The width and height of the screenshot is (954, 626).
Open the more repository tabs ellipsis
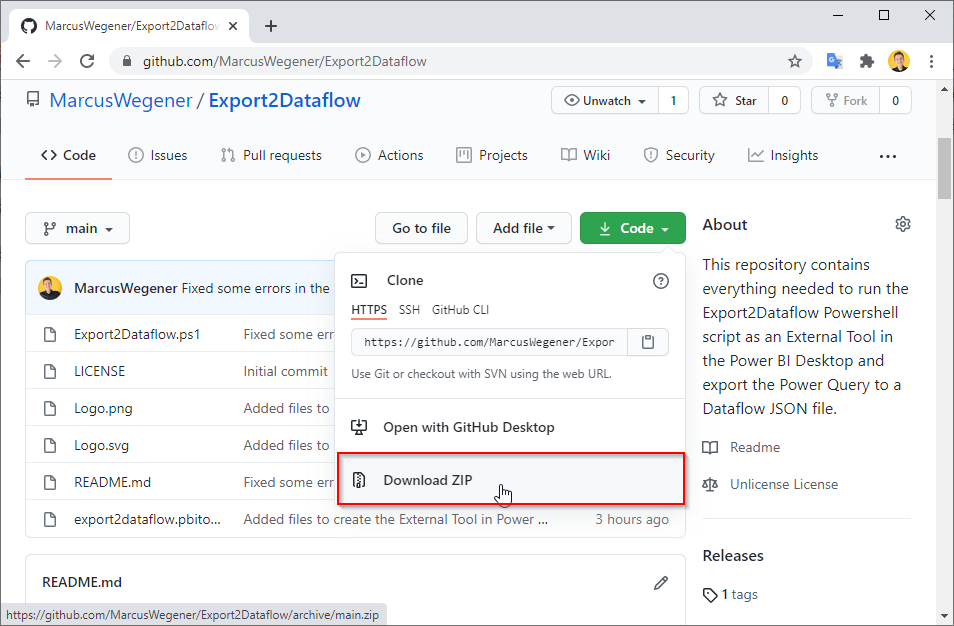coord(888,156)
